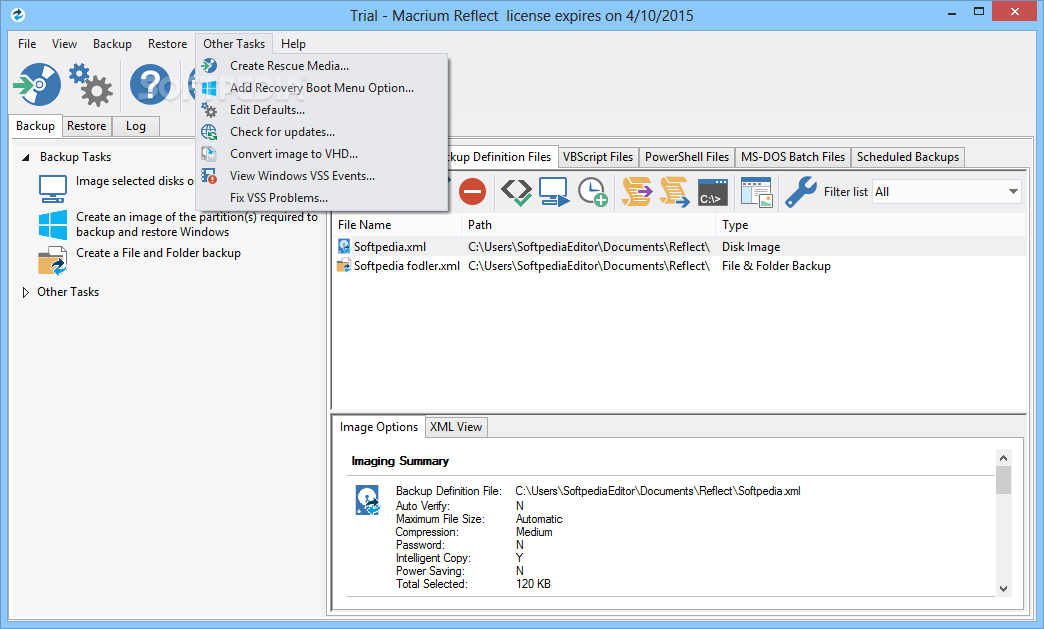Open the VBScript Files tab
Image resolution: width=1044 pixels, height=629 pixels.
[598, 157]
